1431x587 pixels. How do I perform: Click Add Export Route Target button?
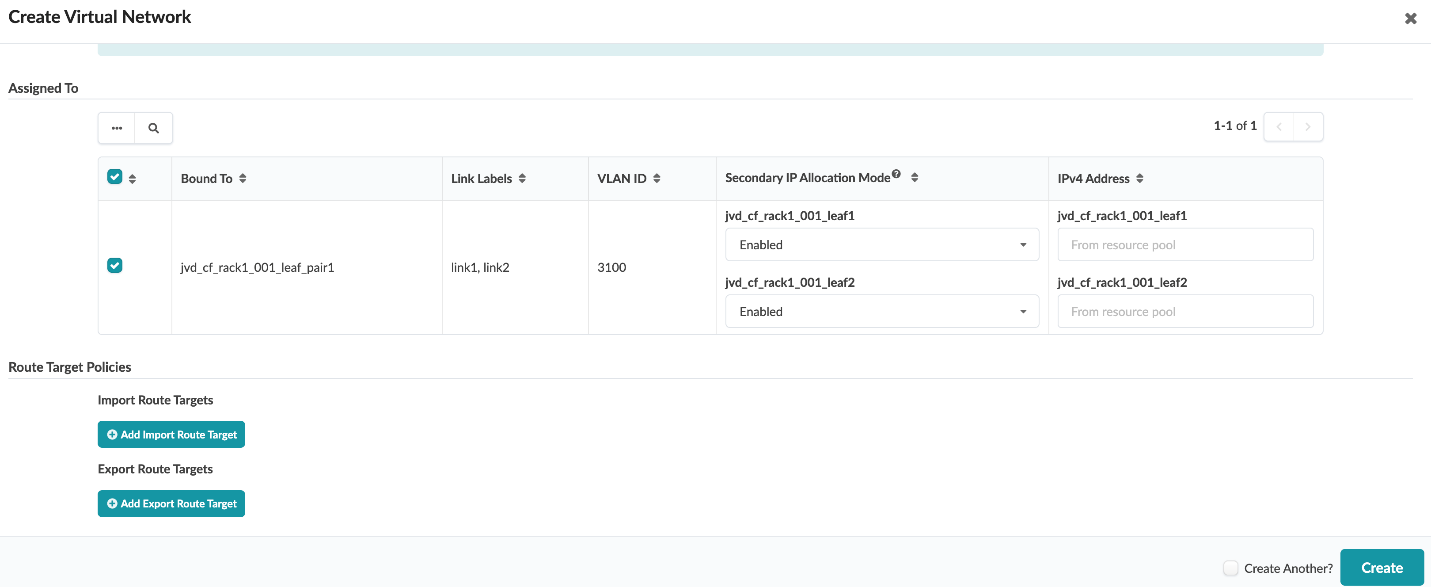171,504
